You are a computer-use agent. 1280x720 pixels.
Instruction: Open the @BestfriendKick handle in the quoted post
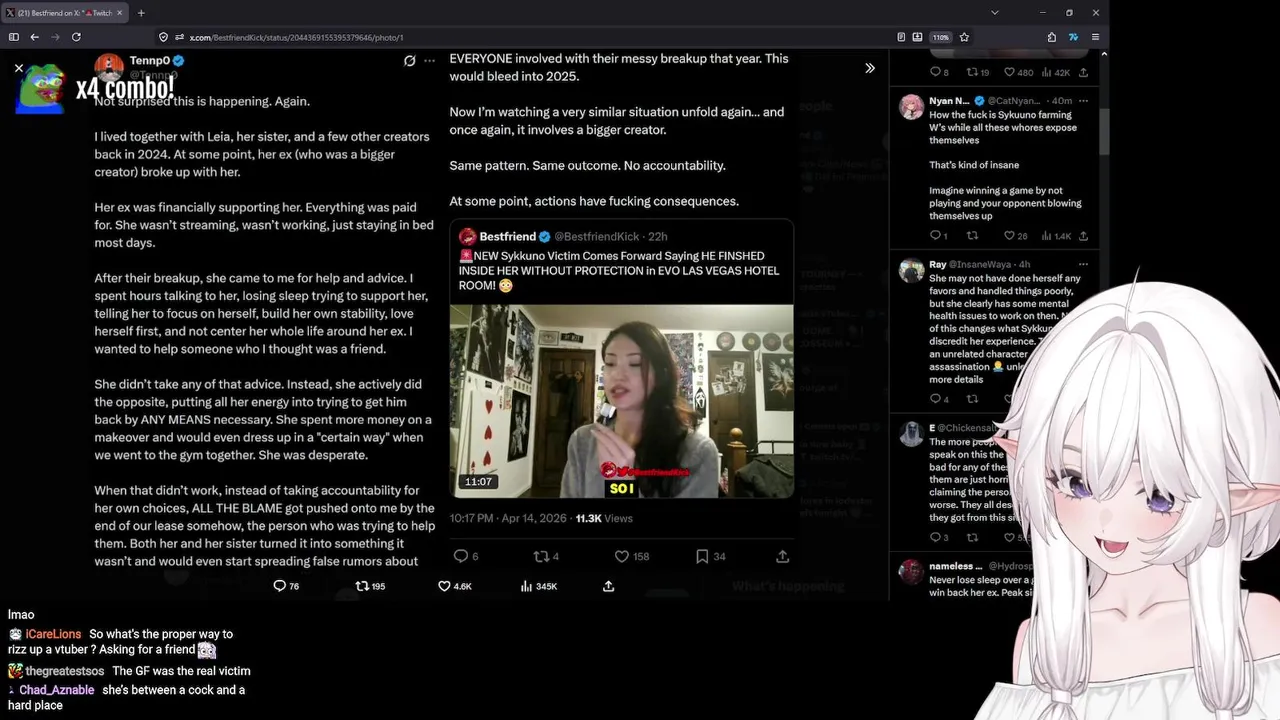[x=596, y=237]
